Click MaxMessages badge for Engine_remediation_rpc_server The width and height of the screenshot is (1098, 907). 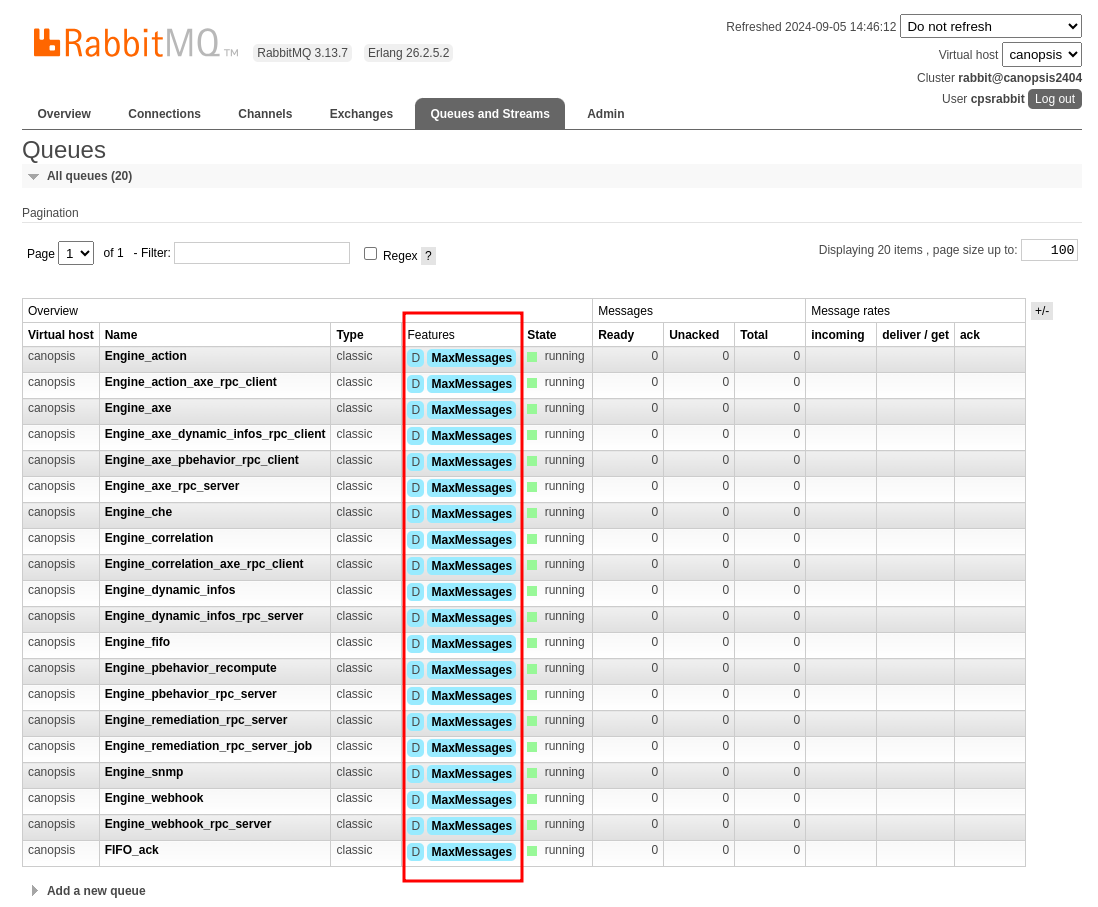point(471,722)
